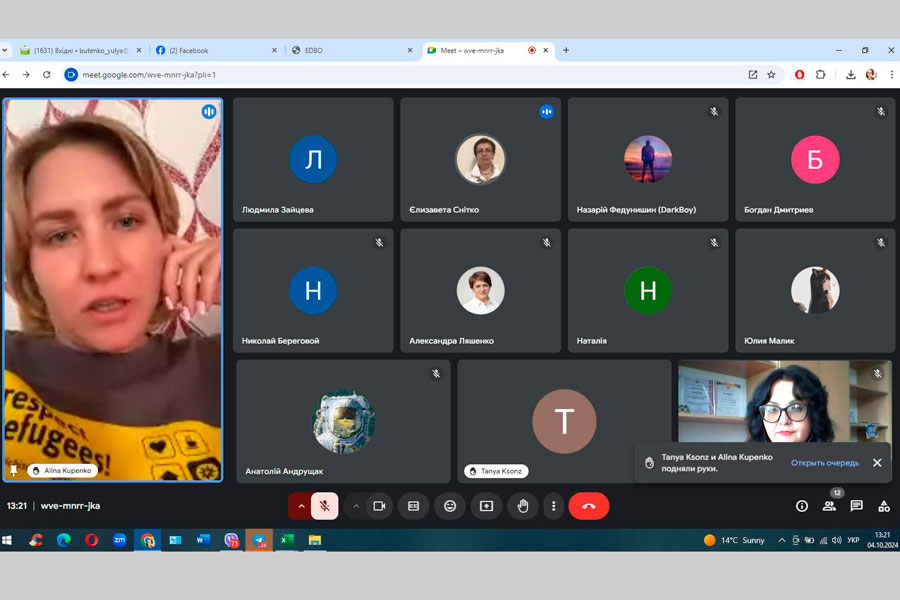Screen dimensions: 900x600
Task: Dismiss the raised hands notification
Action: coord(877,463)
